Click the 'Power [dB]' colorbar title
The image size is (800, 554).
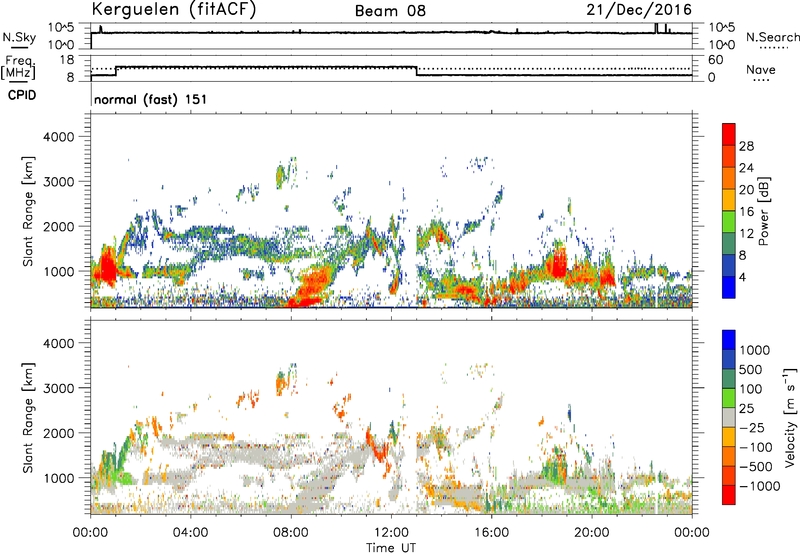click(x=764, y=211)
